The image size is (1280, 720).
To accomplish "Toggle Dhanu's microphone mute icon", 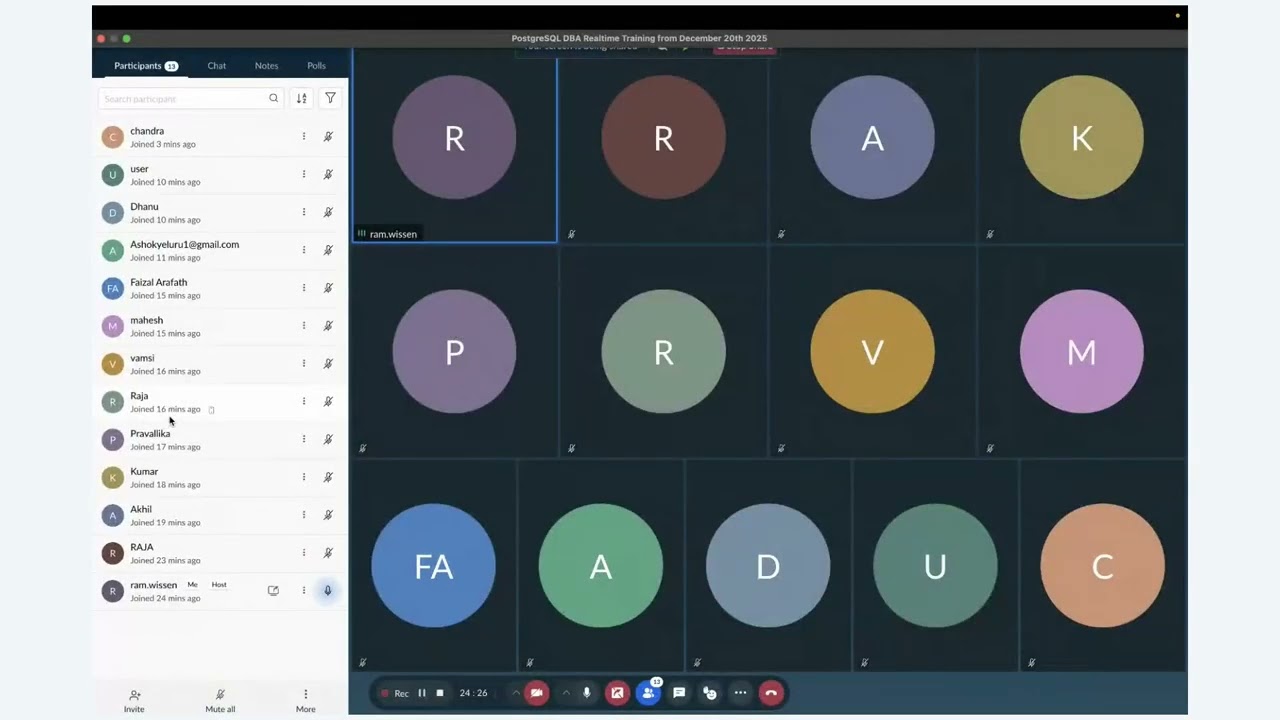I will [328, 212].
